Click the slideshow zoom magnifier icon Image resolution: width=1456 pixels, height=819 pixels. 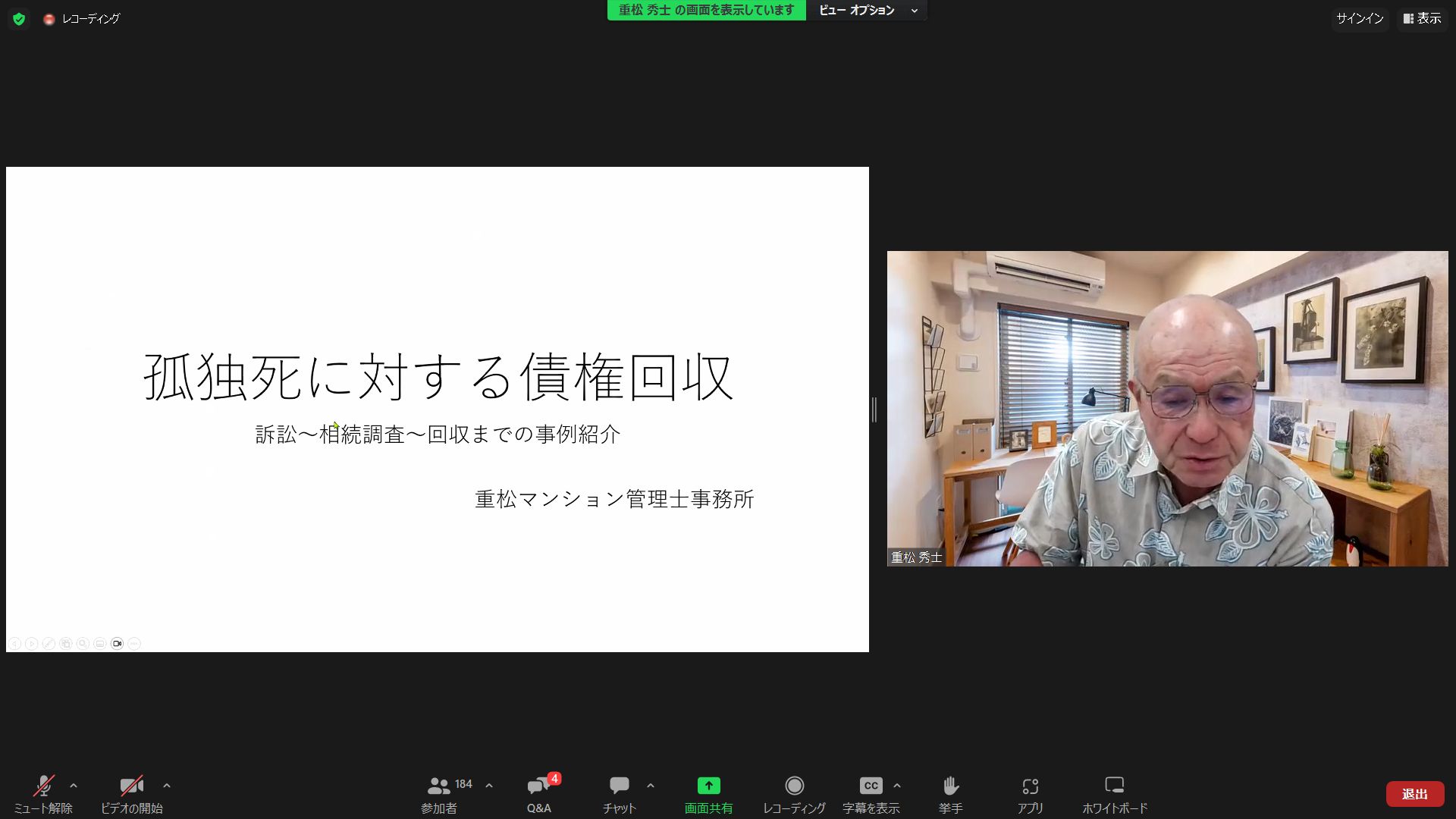click(83, 644)
